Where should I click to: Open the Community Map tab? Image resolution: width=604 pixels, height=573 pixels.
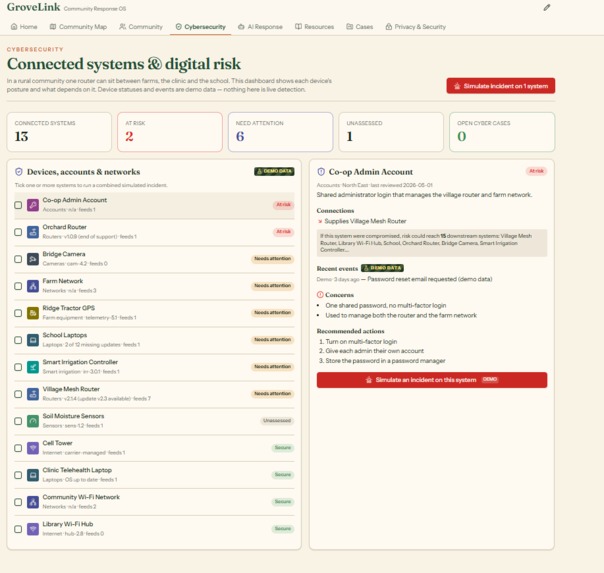tap(78, 27)
